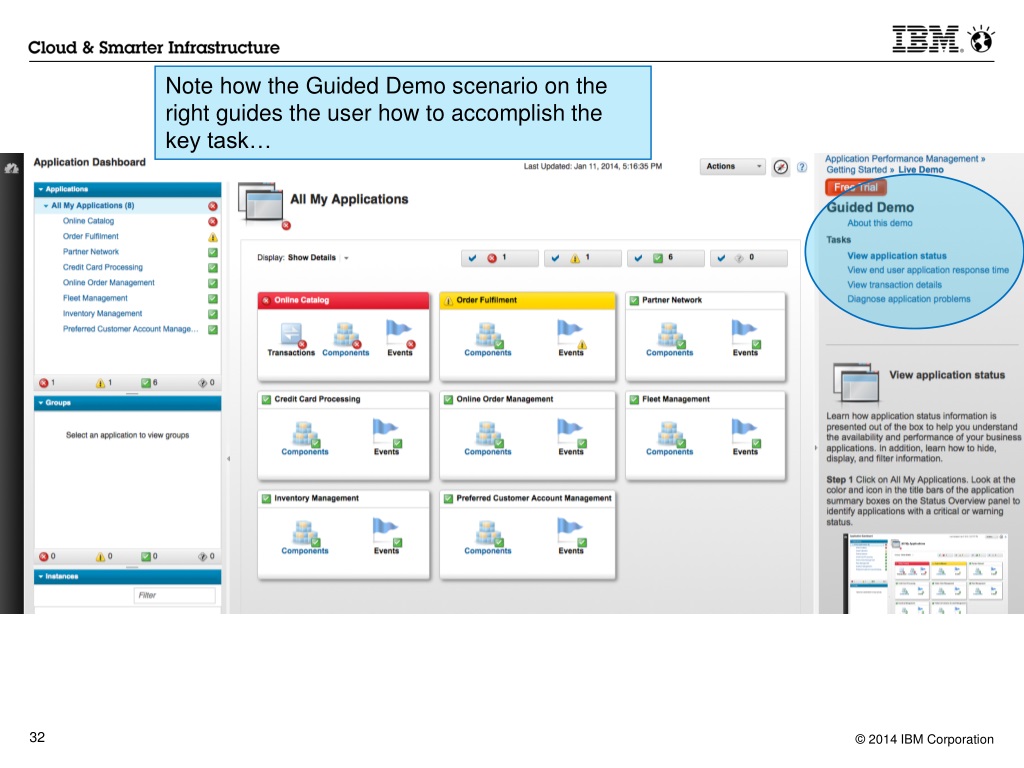This screenshot has height=768, width=1024.
Task: Open Transactions icon in Online Catalog card
Action: click(291, 334)
